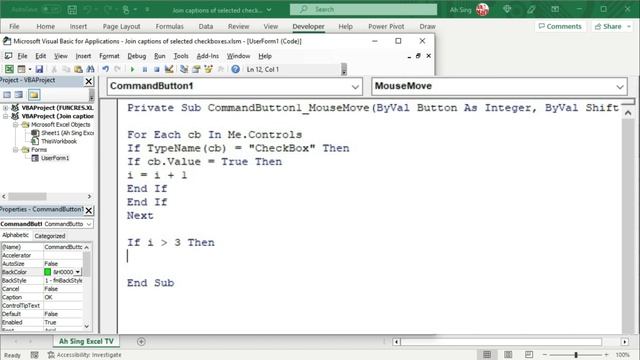The image size is (640, 360).
Task: Click the Insert UserForm toolbar icon
Action: (21, 69)
